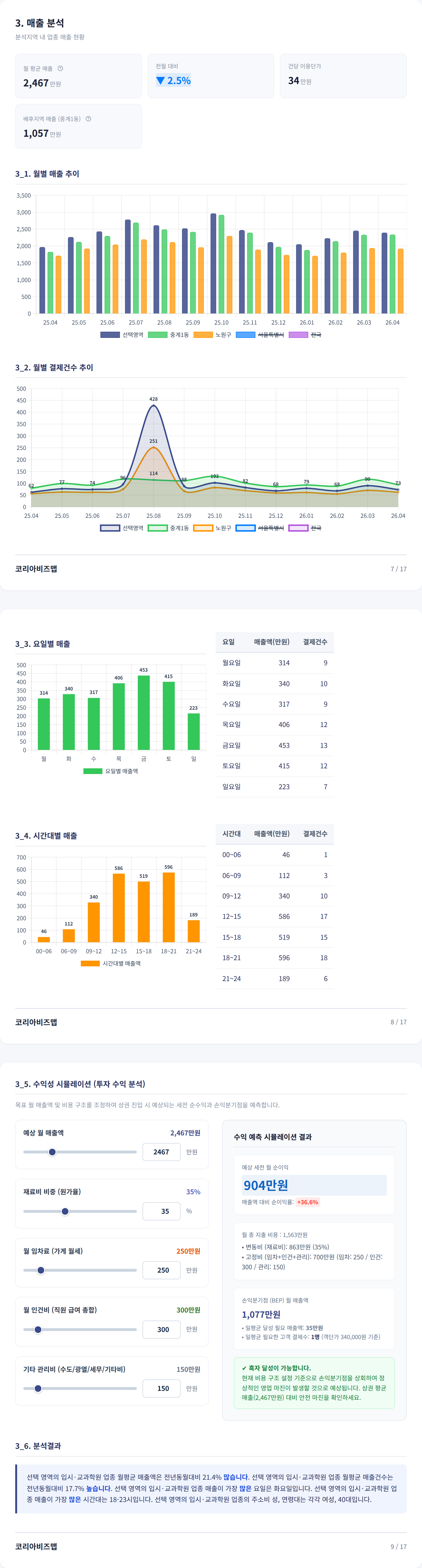Enable 서울특별시 legend in 월별 결제건수 추이 chart
This screenshot has height=1568, width=422.
pyautogui.click(x=260, y=528)
